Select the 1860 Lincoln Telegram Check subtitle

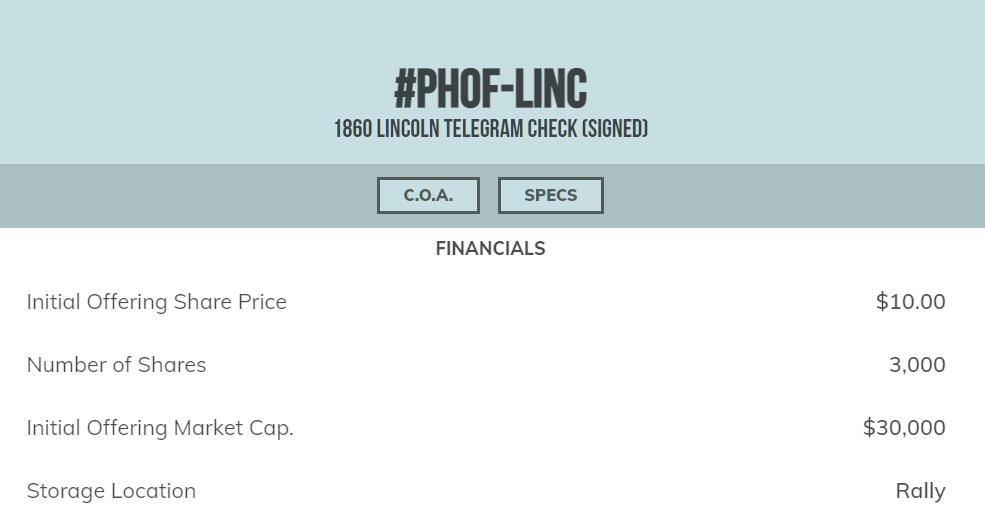tap(490, 129)
